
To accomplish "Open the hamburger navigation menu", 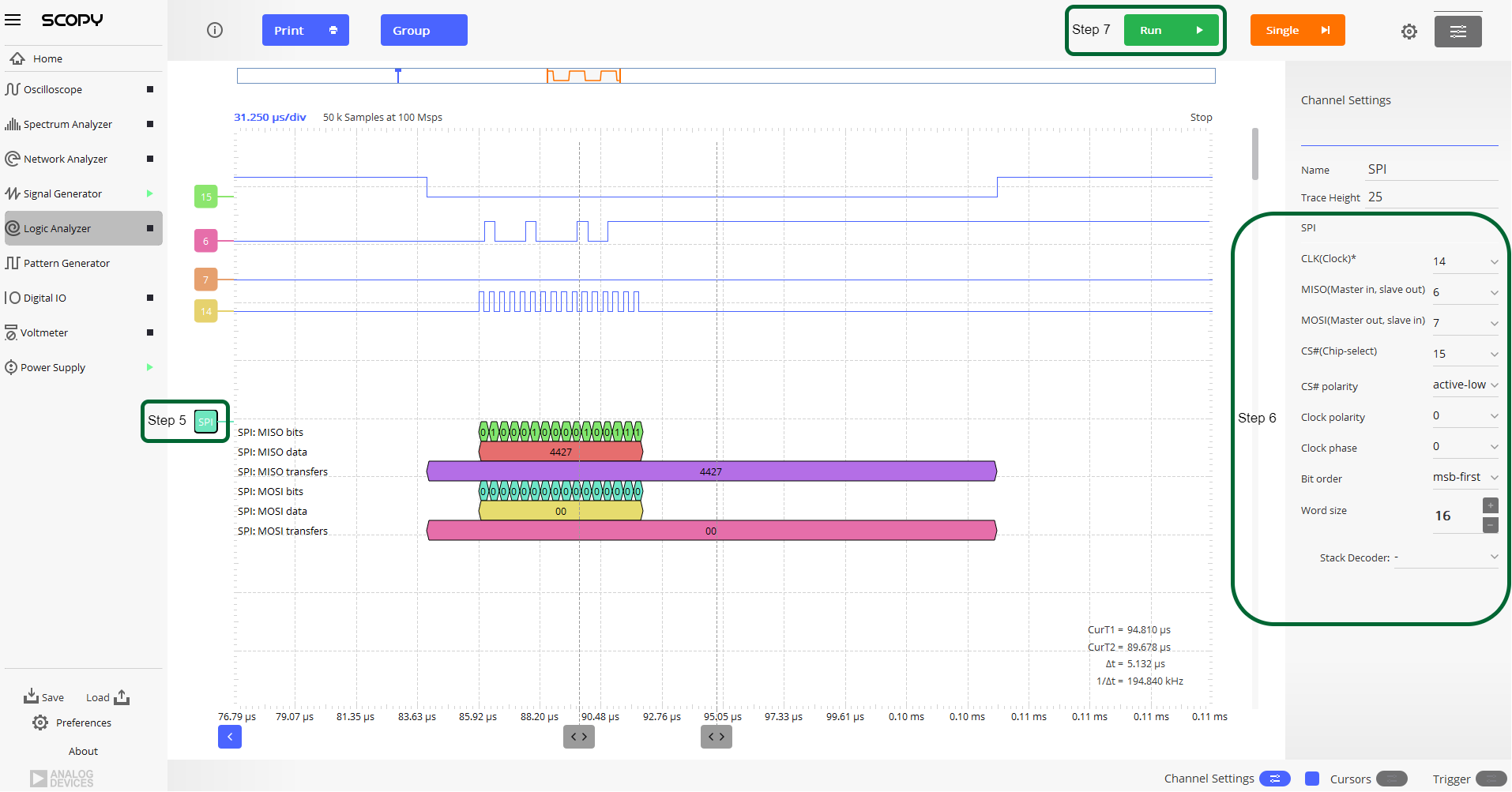I will (13, 20).
